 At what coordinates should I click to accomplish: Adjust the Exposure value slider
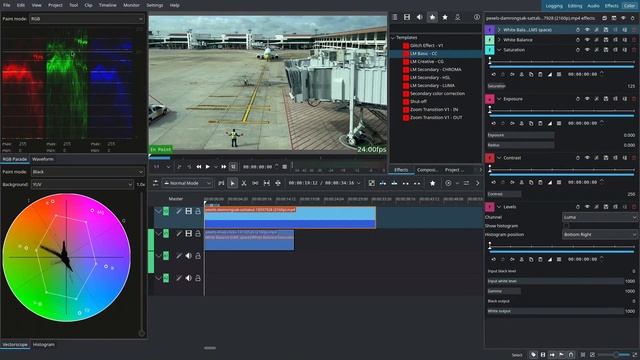(x=561, y=135)
